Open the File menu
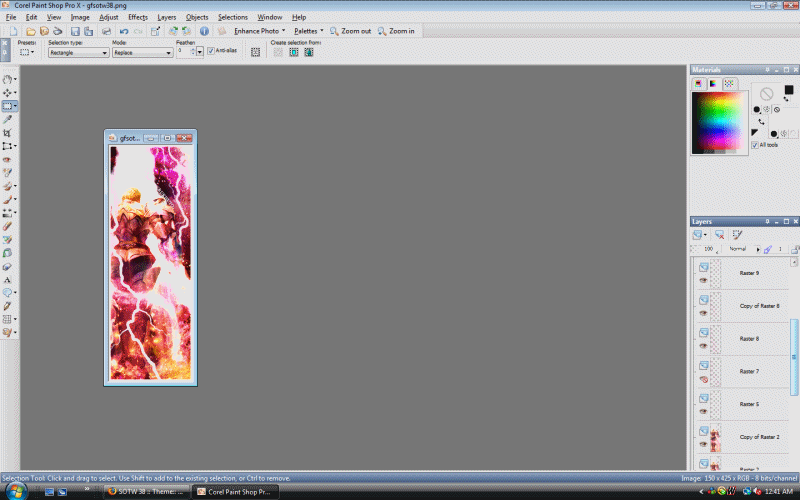The height and width of the screenshot is (500, 800). tap(11, 17)
